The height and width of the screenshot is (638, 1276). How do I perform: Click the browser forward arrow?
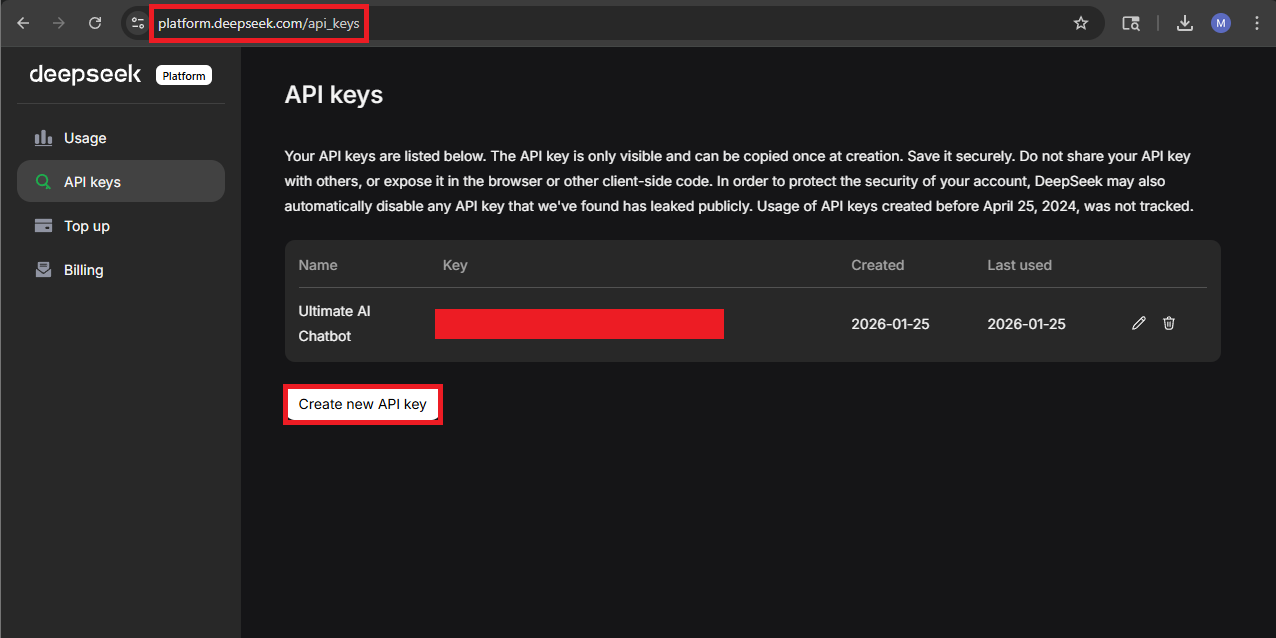point(59,23)
